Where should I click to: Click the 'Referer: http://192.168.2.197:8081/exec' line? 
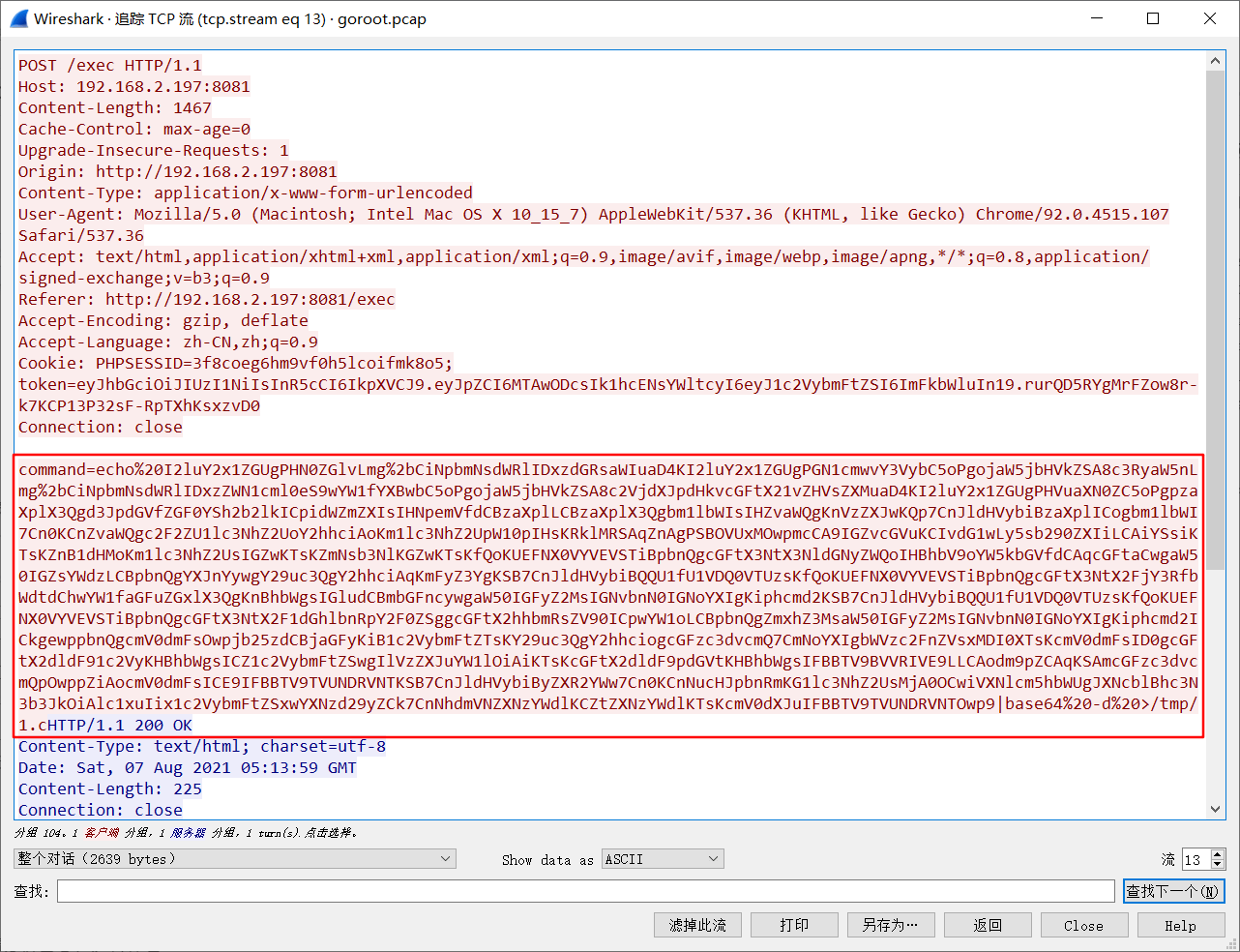coord(207,299)
